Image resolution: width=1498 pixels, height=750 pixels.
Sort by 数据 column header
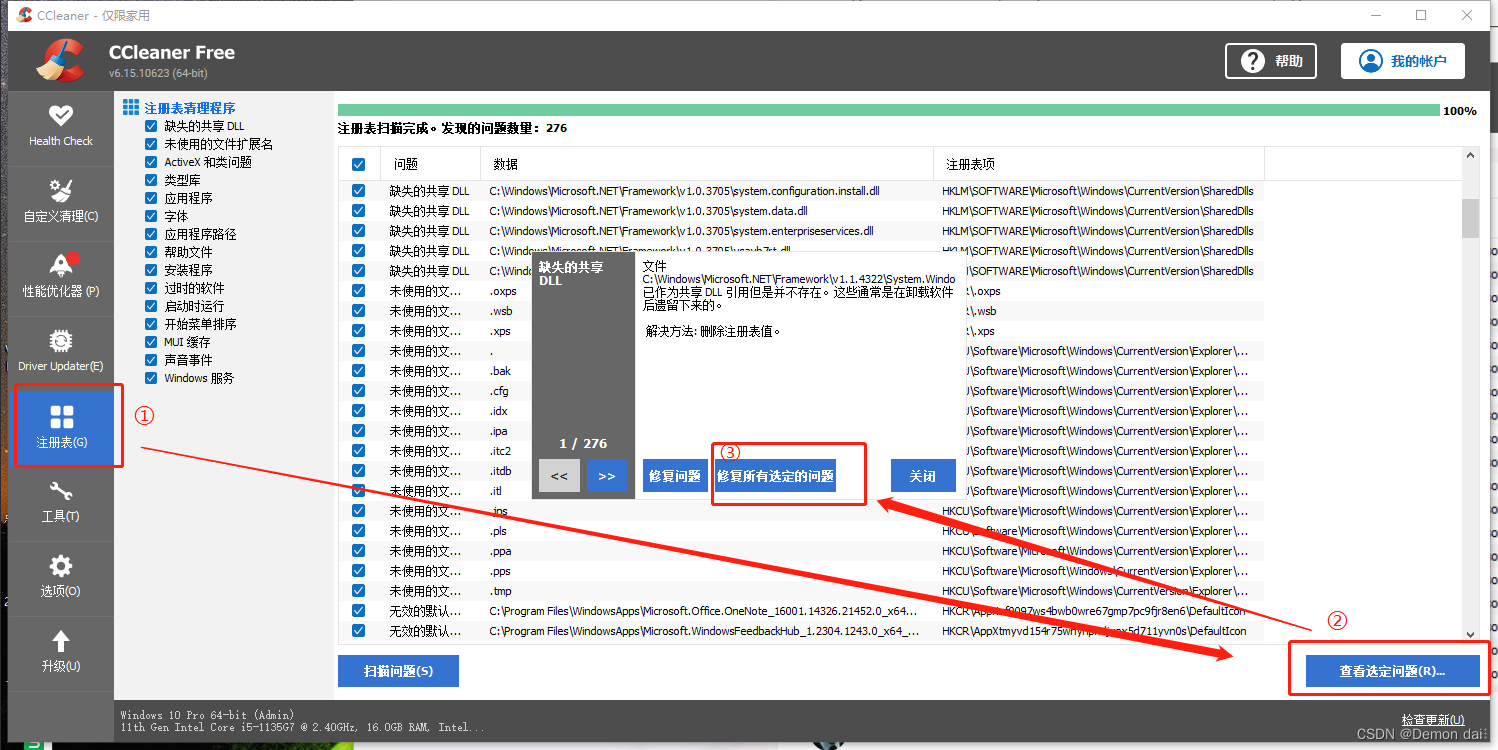[707, 164]
